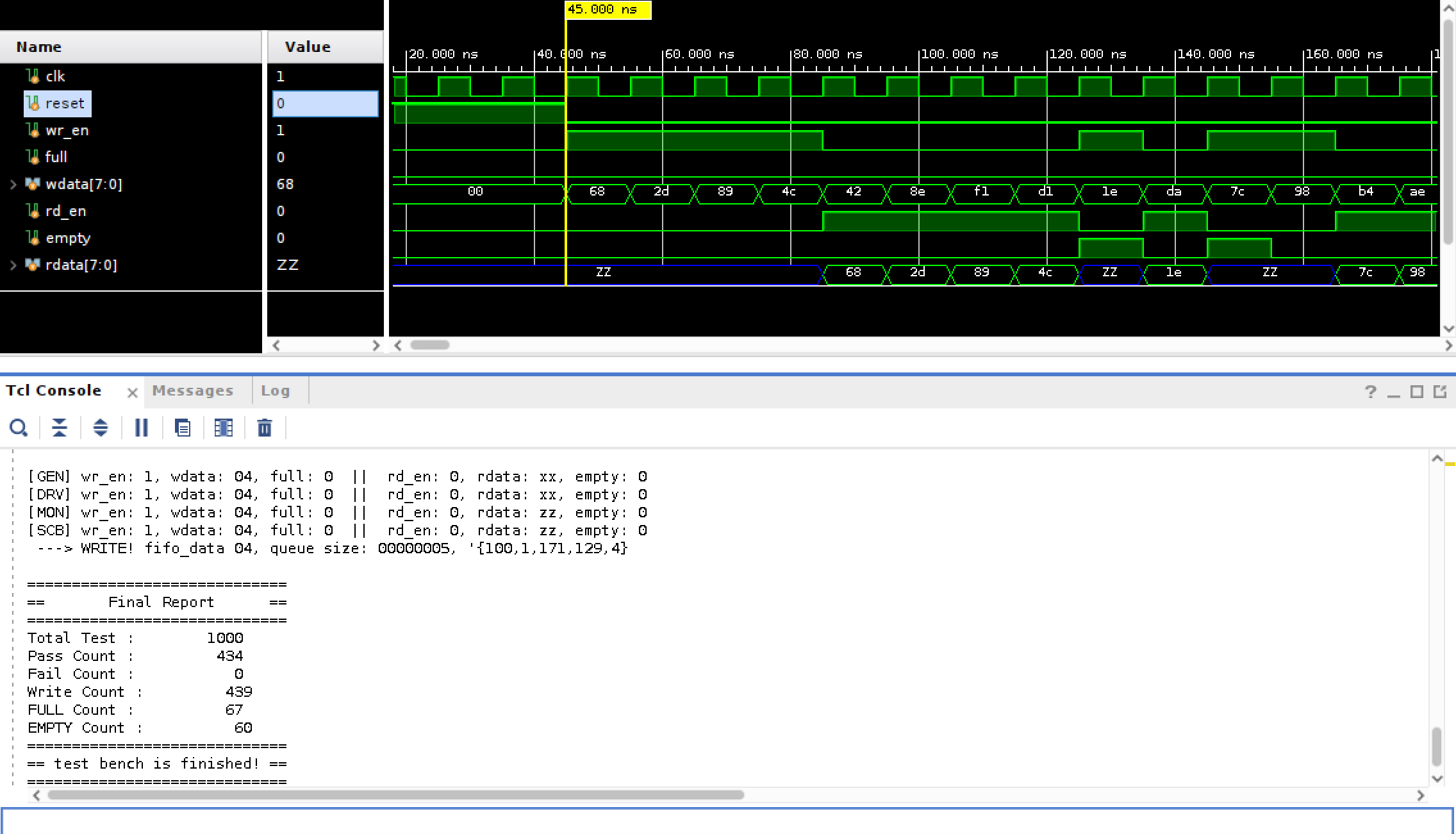Click the collapse all console output icon
This screenshot has width=1456, height=834.
[60, 428]
